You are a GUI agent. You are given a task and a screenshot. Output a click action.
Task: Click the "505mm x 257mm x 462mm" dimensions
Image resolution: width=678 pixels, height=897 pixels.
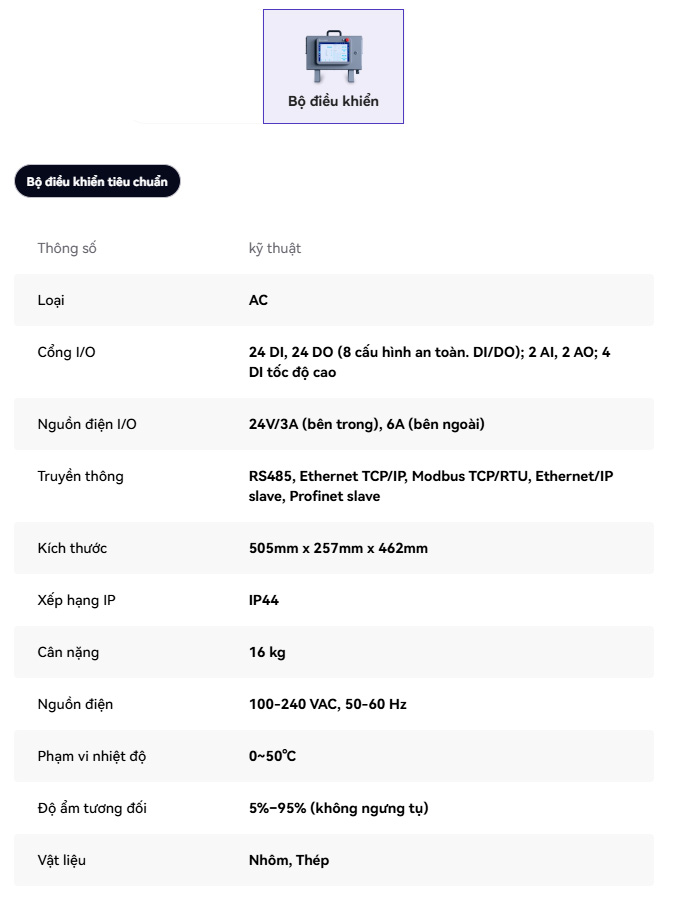pyautogui.click(x=338, y=548)
